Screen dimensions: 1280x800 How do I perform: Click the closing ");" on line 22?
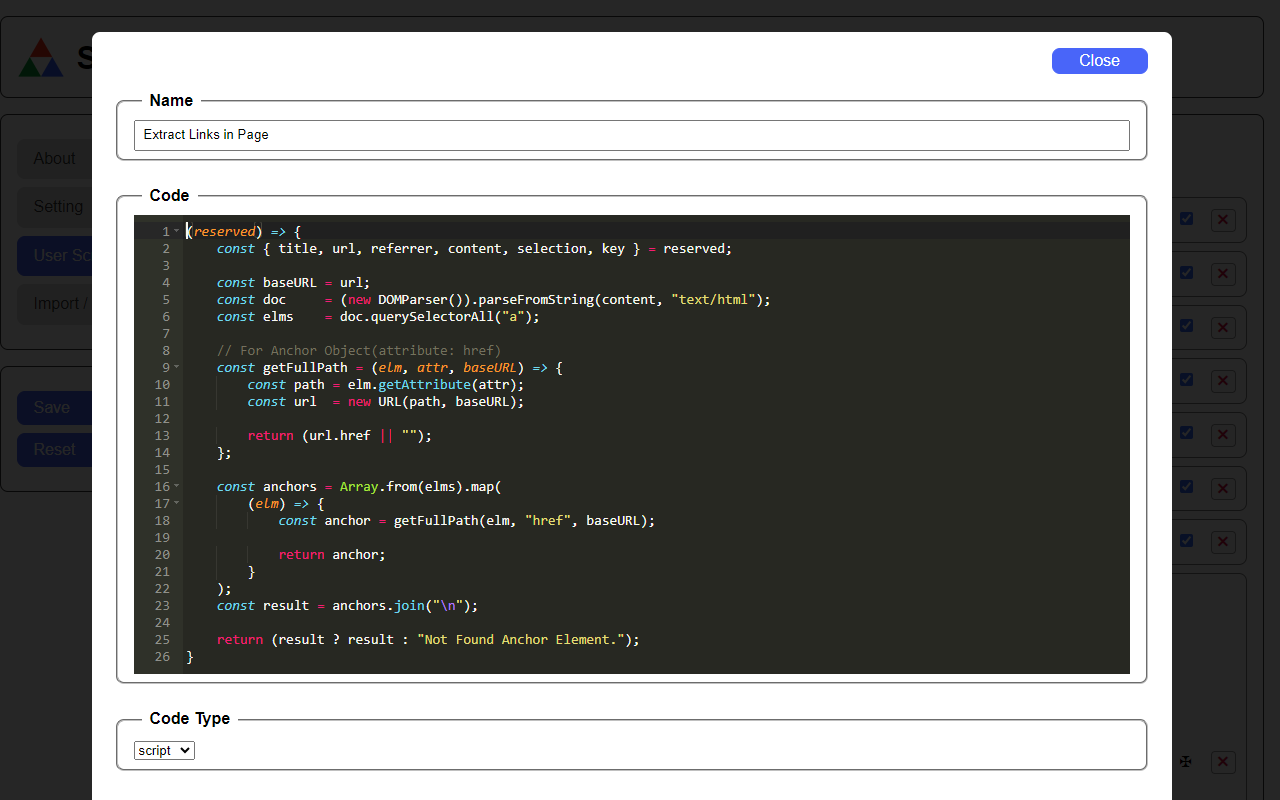tap(225, 588)
